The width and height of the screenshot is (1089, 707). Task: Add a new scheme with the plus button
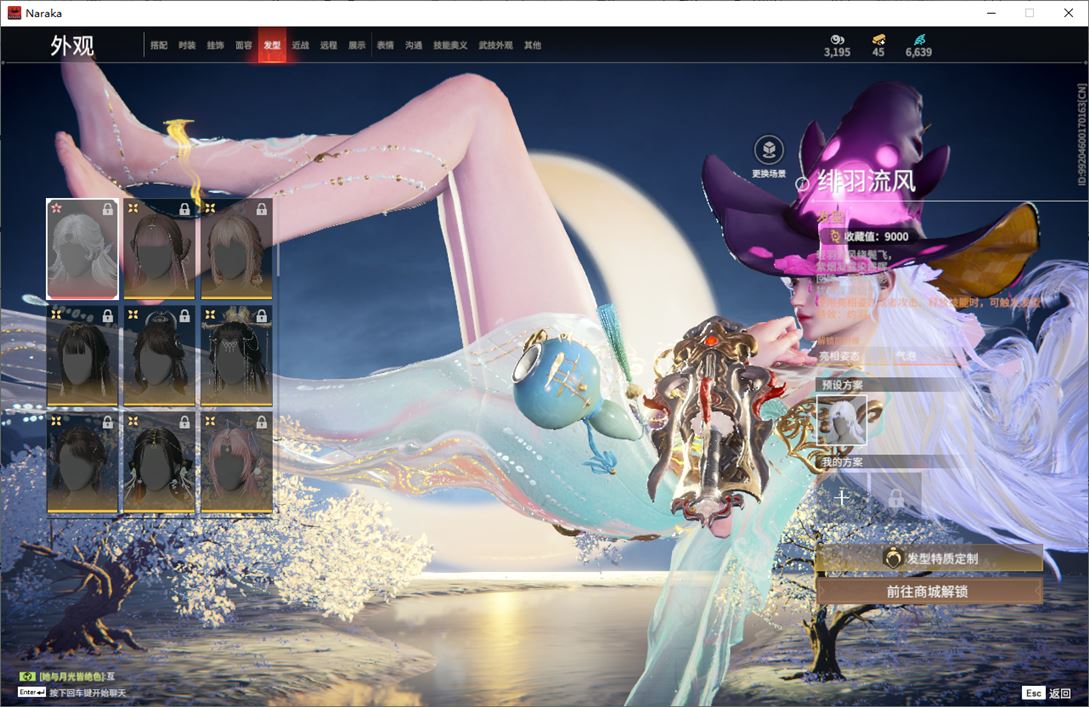[842, 497]
